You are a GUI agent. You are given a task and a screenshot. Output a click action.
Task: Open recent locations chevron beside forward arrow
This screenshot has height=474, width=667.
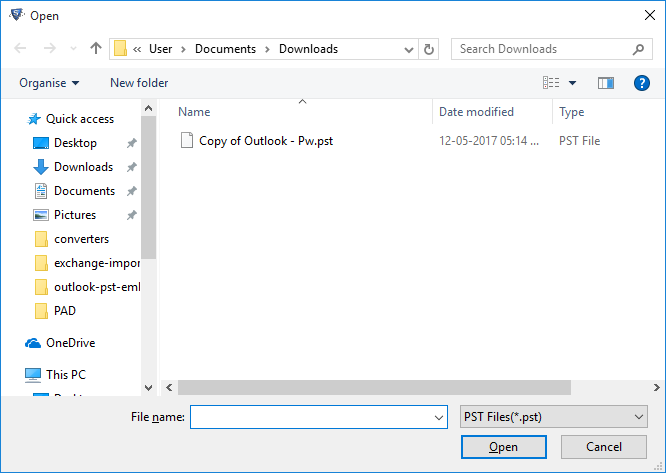[x=73, y=49]
